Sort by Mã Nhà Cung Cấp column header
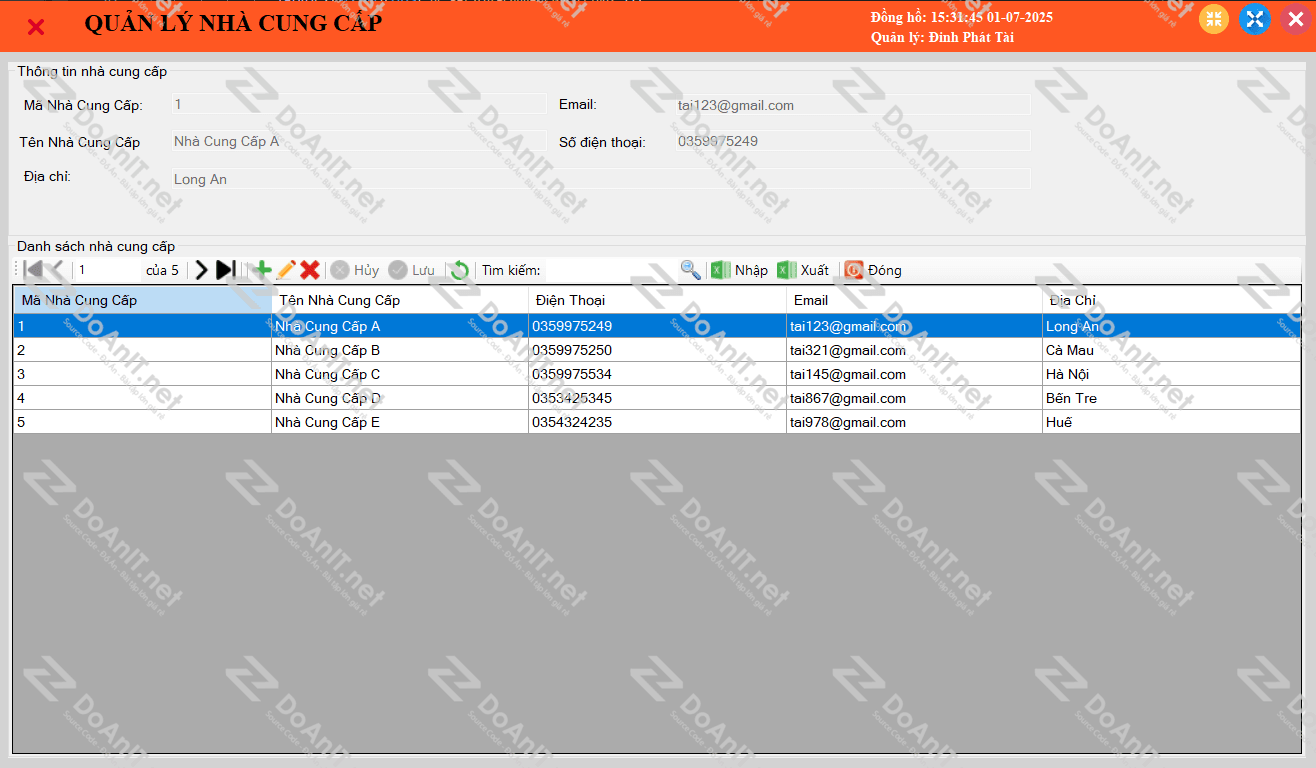1316x768 pixels. click(142, 300)
